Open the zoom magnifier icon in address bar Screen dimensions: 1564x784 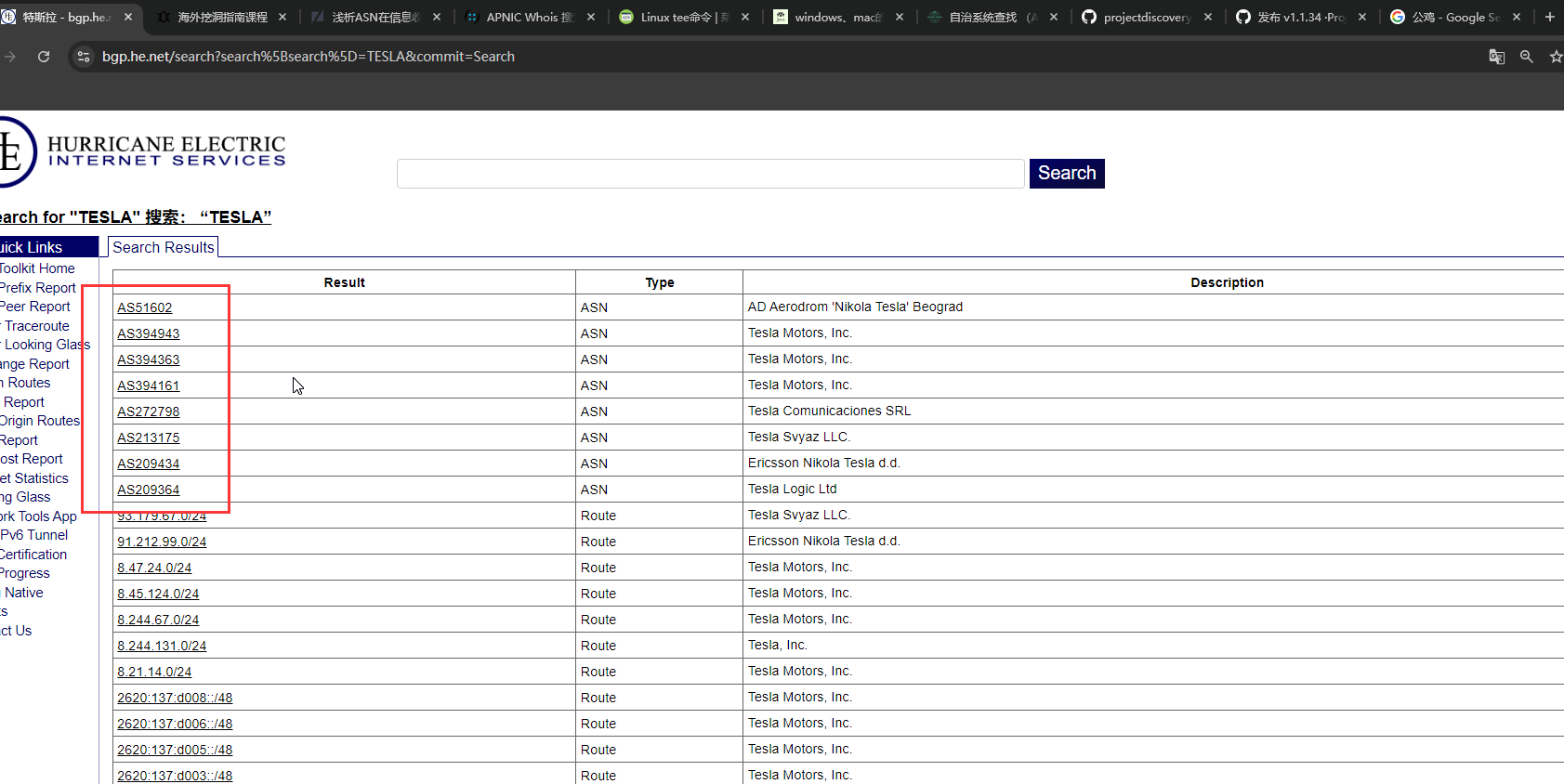click(1526, 57)
